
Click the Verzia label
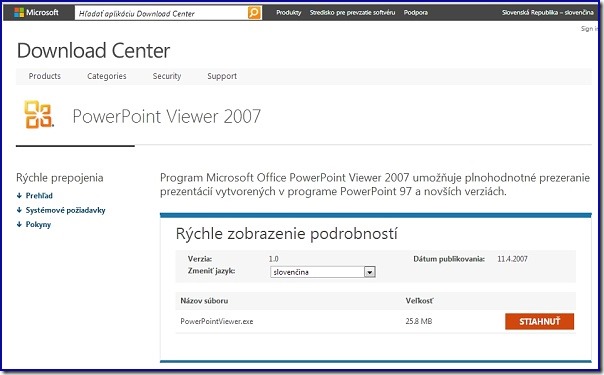200,259
